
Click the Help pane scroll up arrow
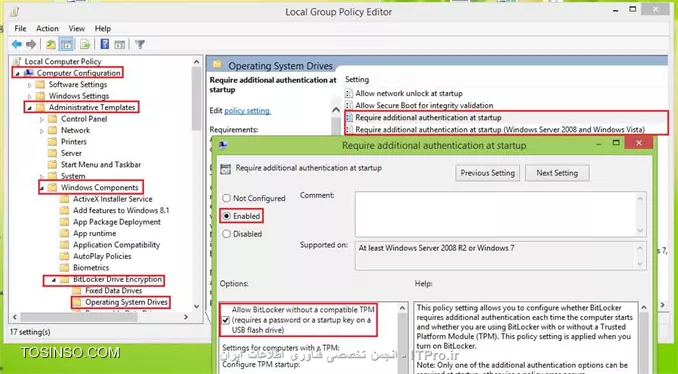click(x=643, y=308)
